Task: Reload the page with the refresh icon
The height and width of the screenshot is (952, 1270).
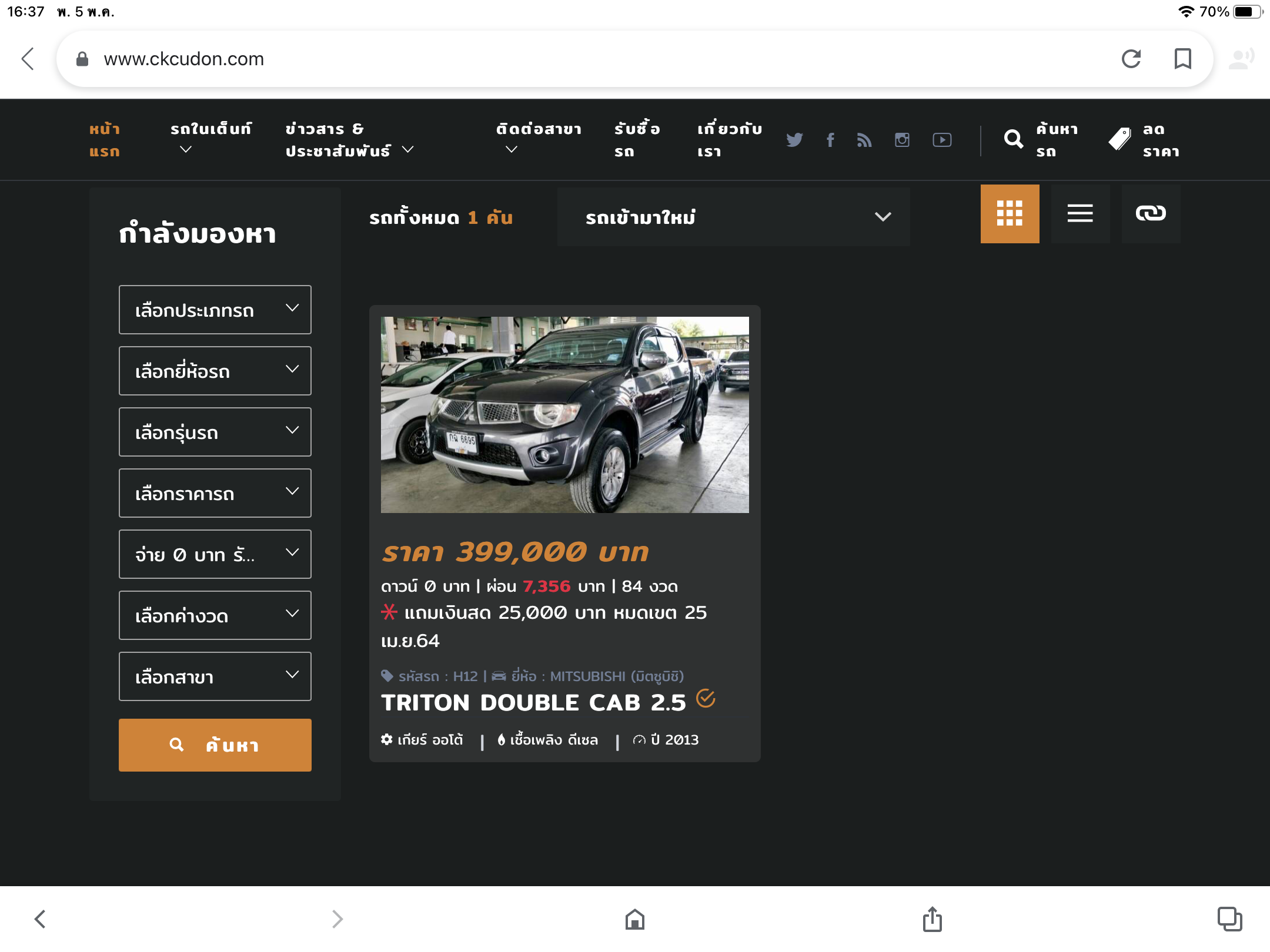Action: [1131, 59]
